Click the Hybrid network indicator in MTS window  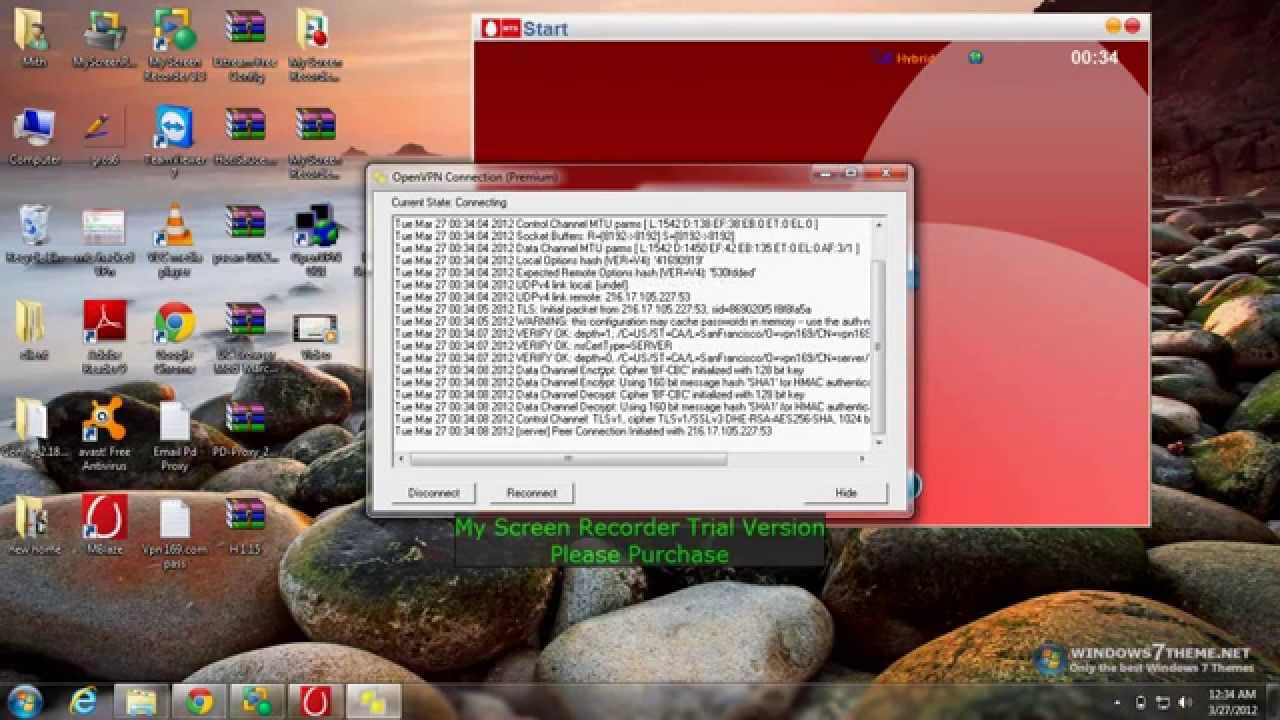click(905, 58)
